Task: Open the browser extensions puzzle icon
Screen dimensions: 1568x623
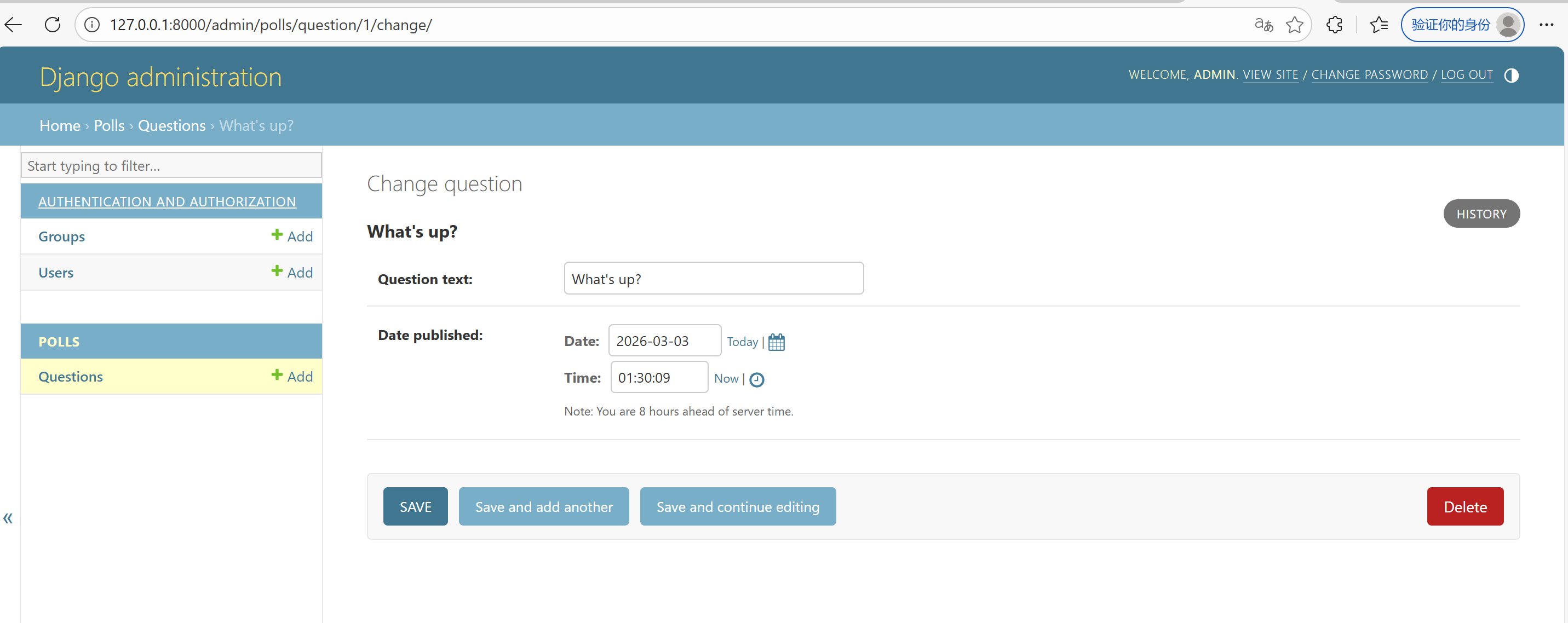Action: [1334, 25]
